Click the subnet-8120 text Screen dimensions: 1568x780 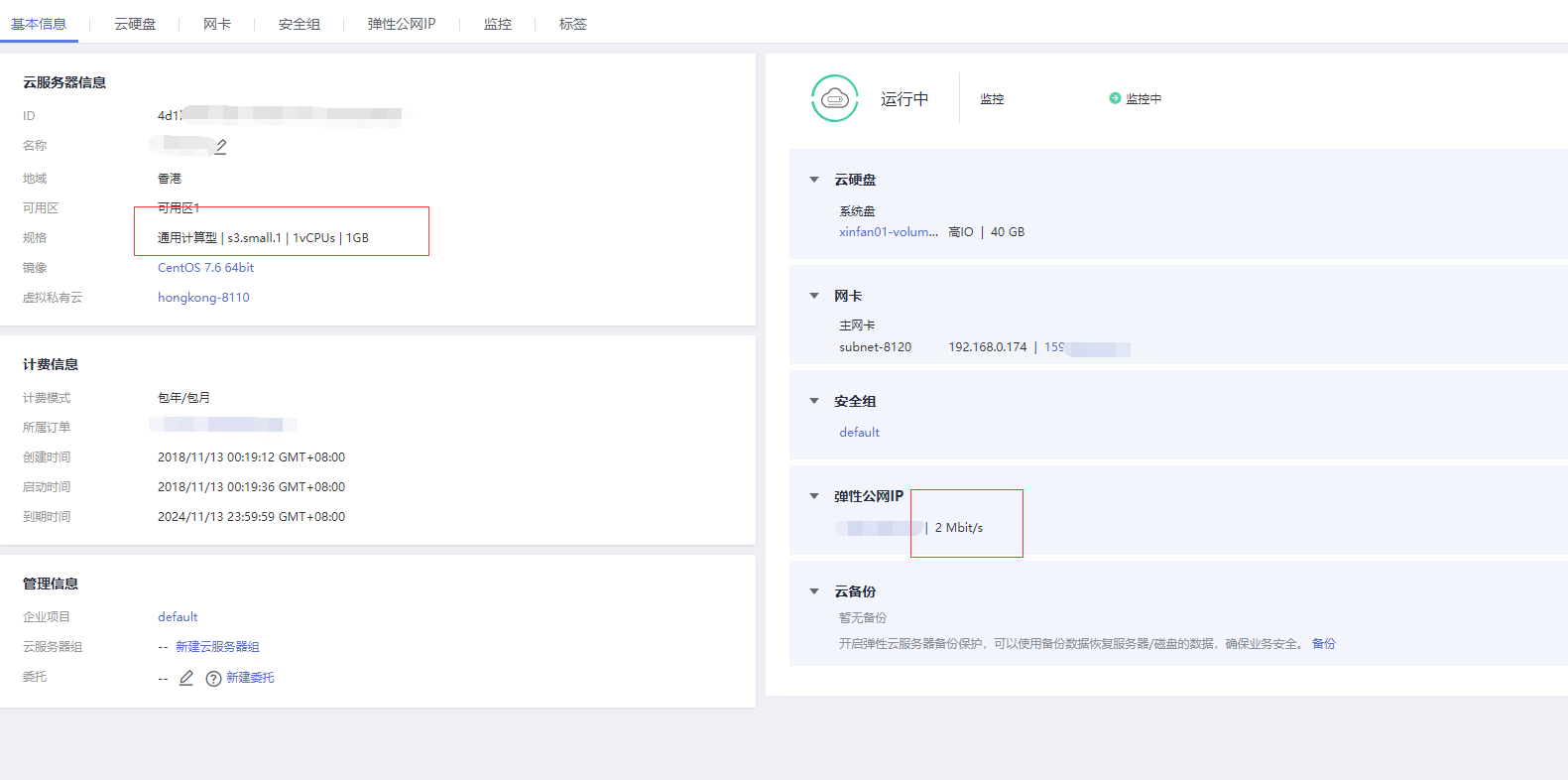click(x=875, y=347)
